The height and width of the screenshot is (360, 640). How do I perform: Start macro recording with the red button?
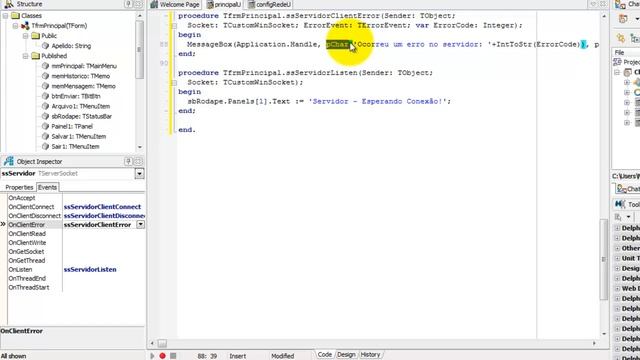click(x=162, y=356)
